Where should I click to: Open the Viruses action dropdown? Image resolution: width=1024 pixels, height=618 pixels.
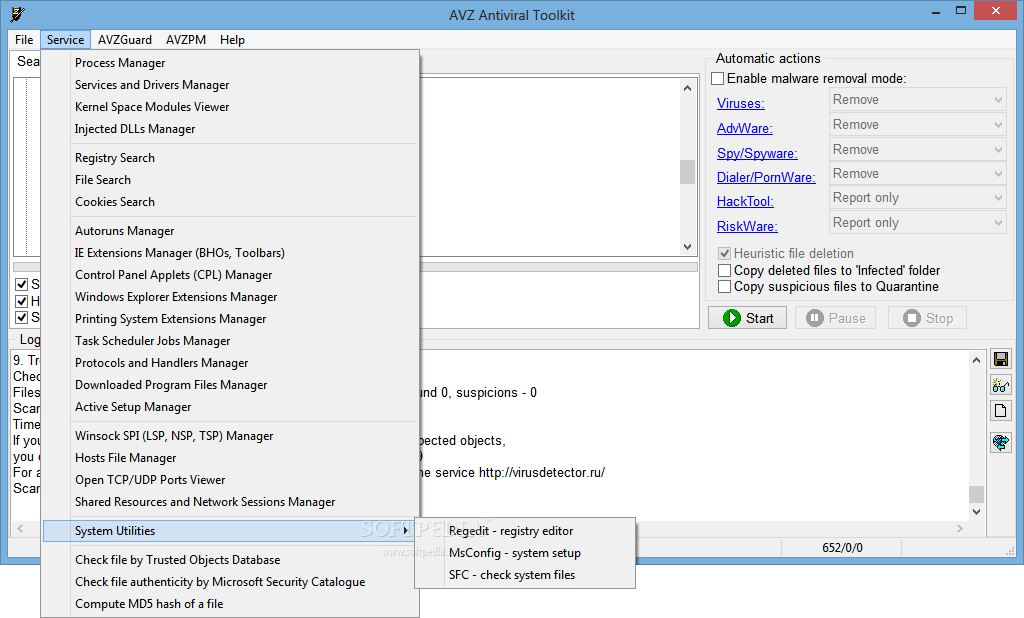pos(918,100)
